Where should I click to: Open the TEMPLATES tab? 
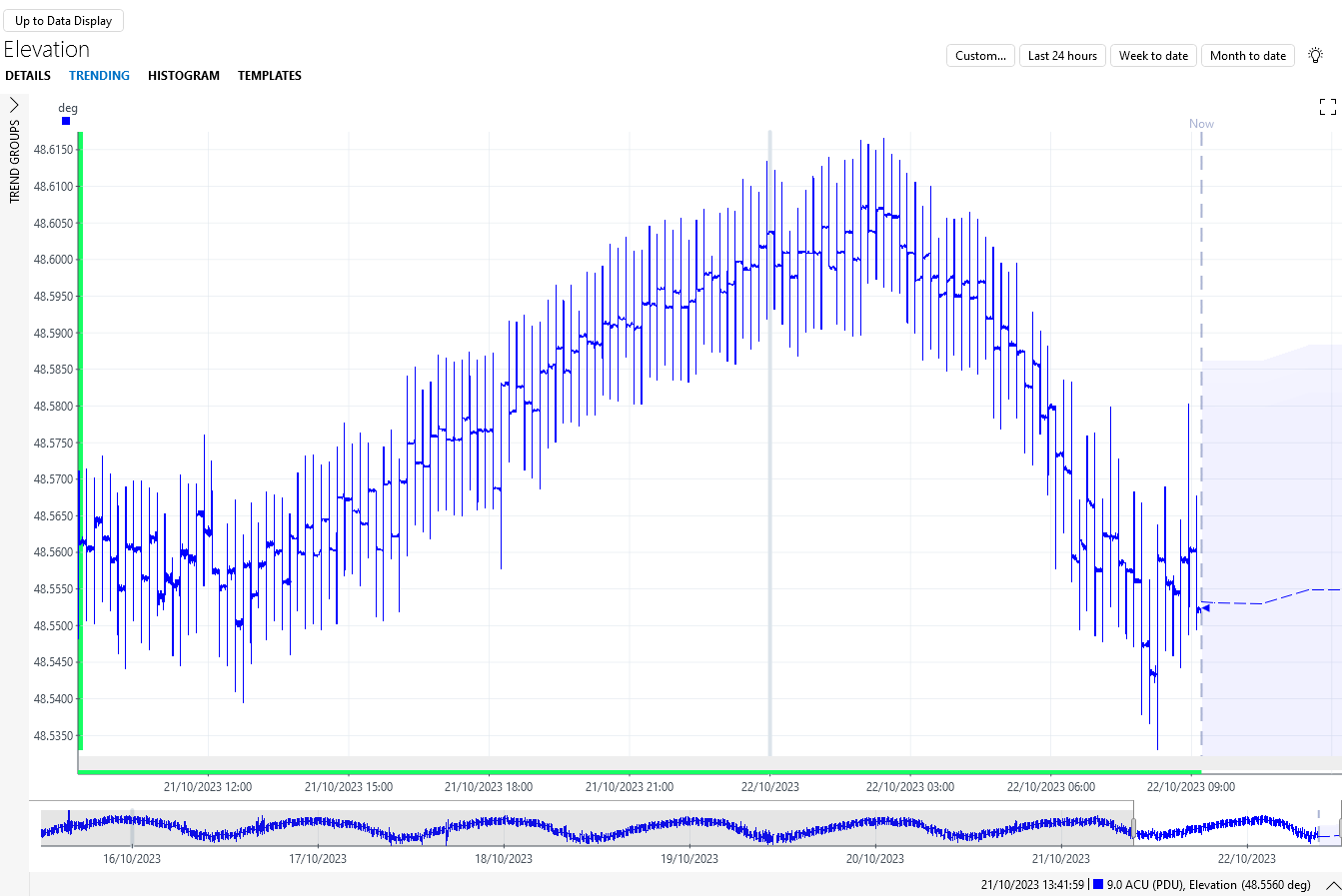pos(270,76)
